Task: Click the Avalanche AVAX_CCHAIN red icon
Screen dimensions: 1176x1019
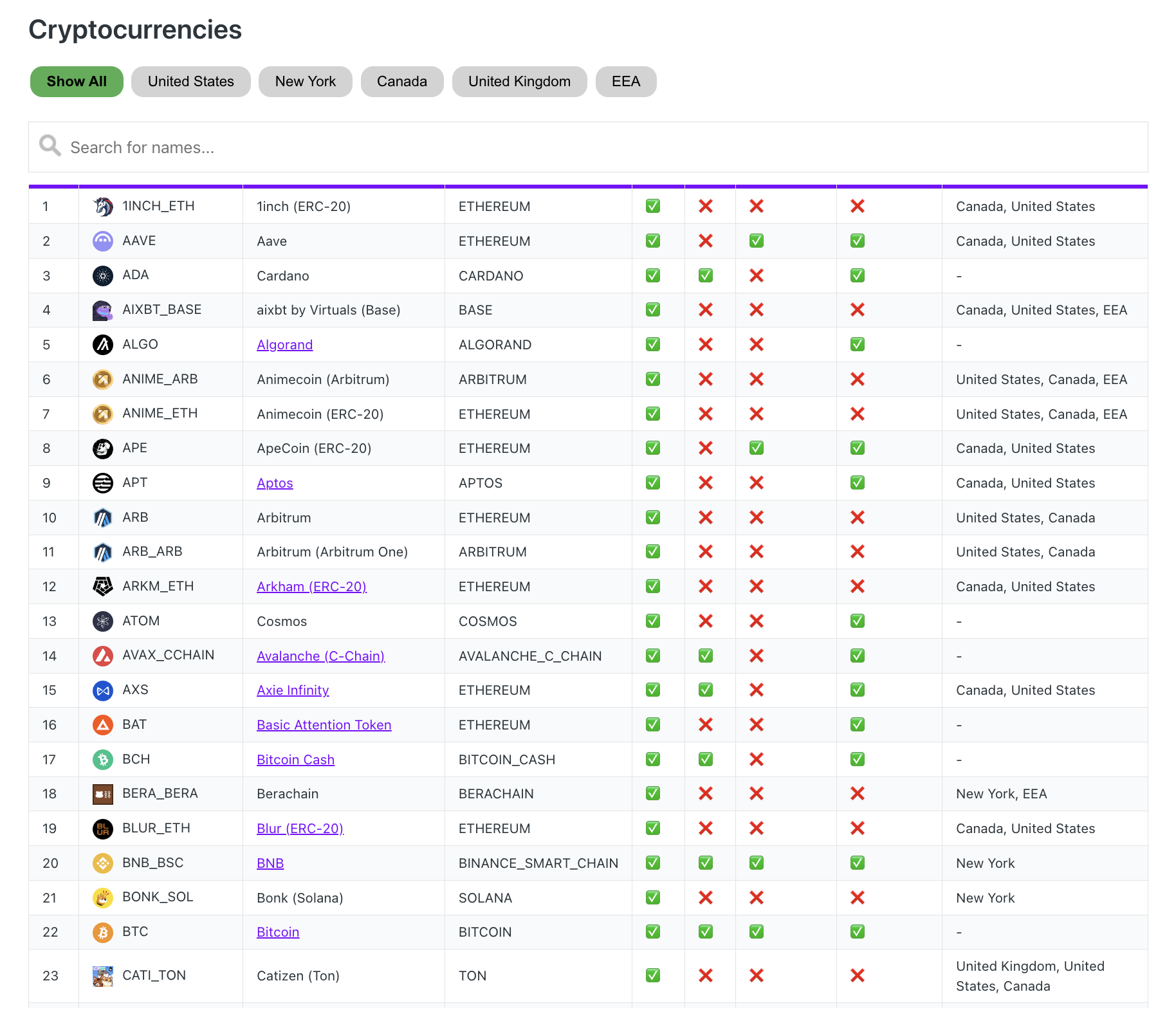Action: 103,656
